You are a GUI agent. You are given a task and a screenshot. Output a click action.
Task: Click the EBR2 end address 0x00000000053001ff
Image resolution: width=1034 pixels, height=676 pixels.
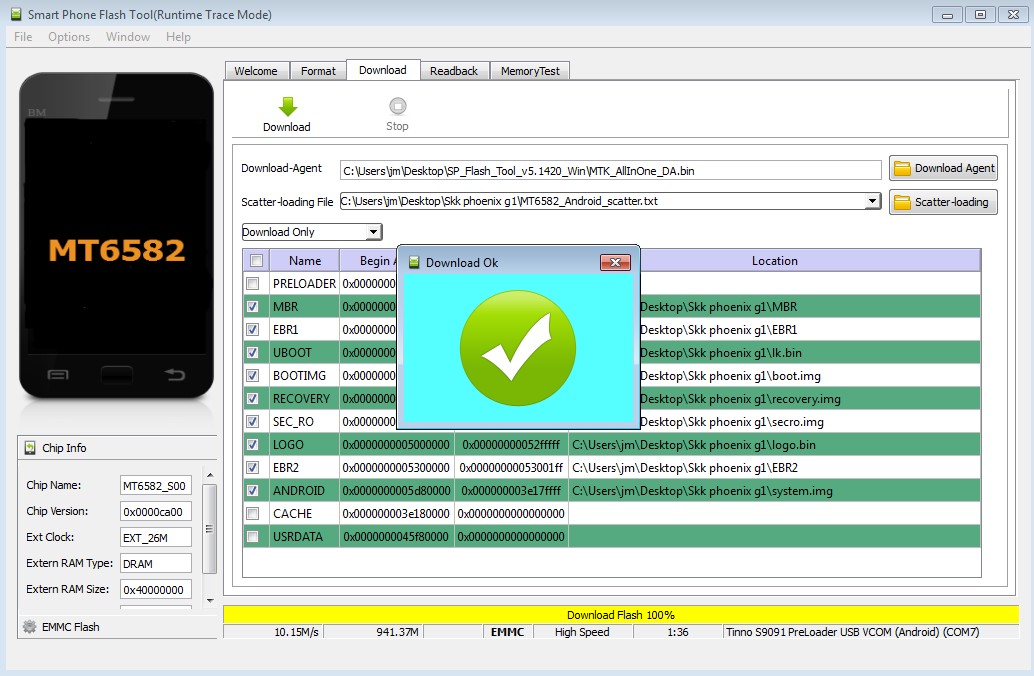pos(511,468)
